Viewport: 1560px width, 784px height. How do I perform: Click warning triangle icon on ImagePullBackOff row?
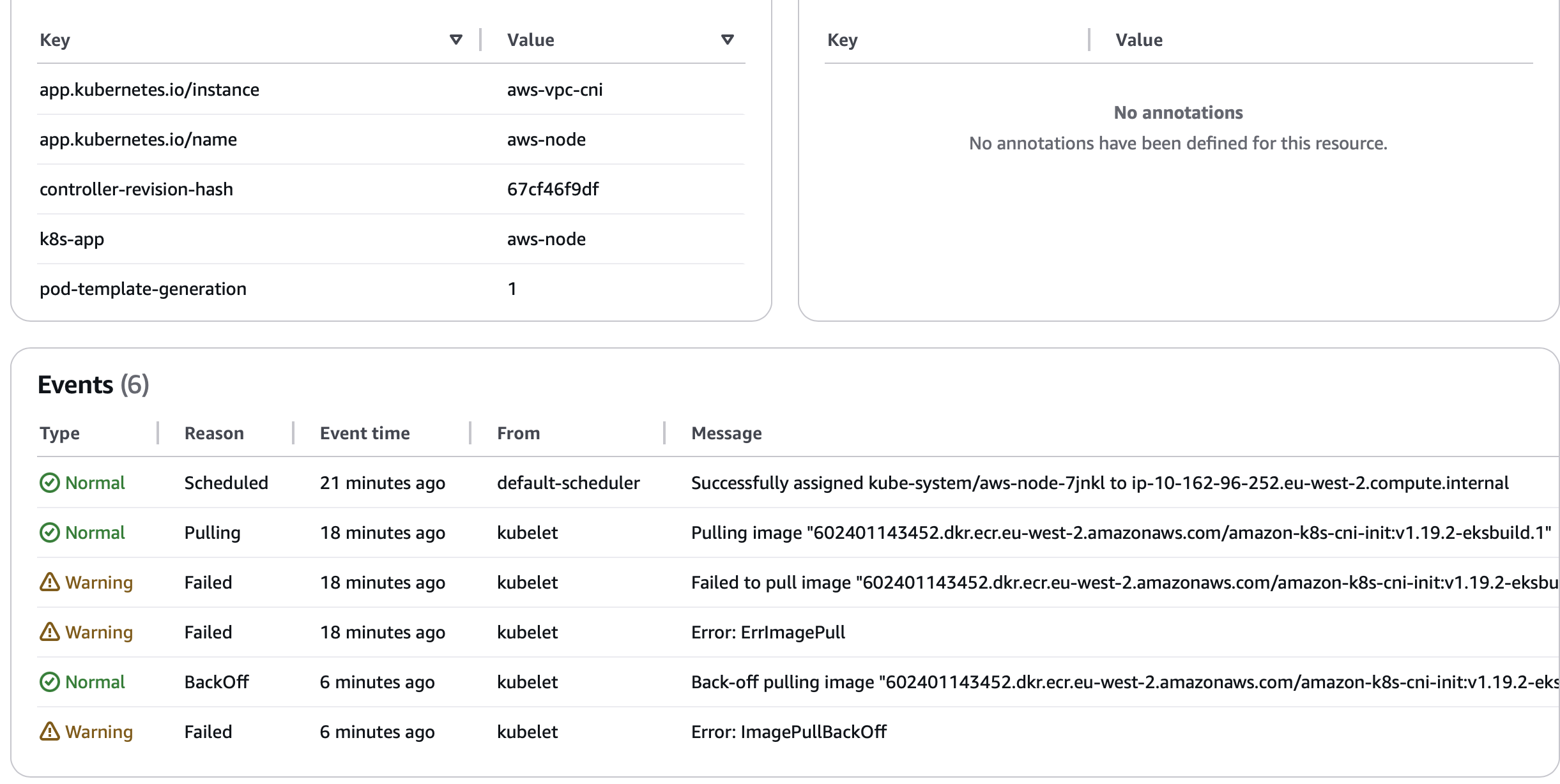(x=49, y=731)
